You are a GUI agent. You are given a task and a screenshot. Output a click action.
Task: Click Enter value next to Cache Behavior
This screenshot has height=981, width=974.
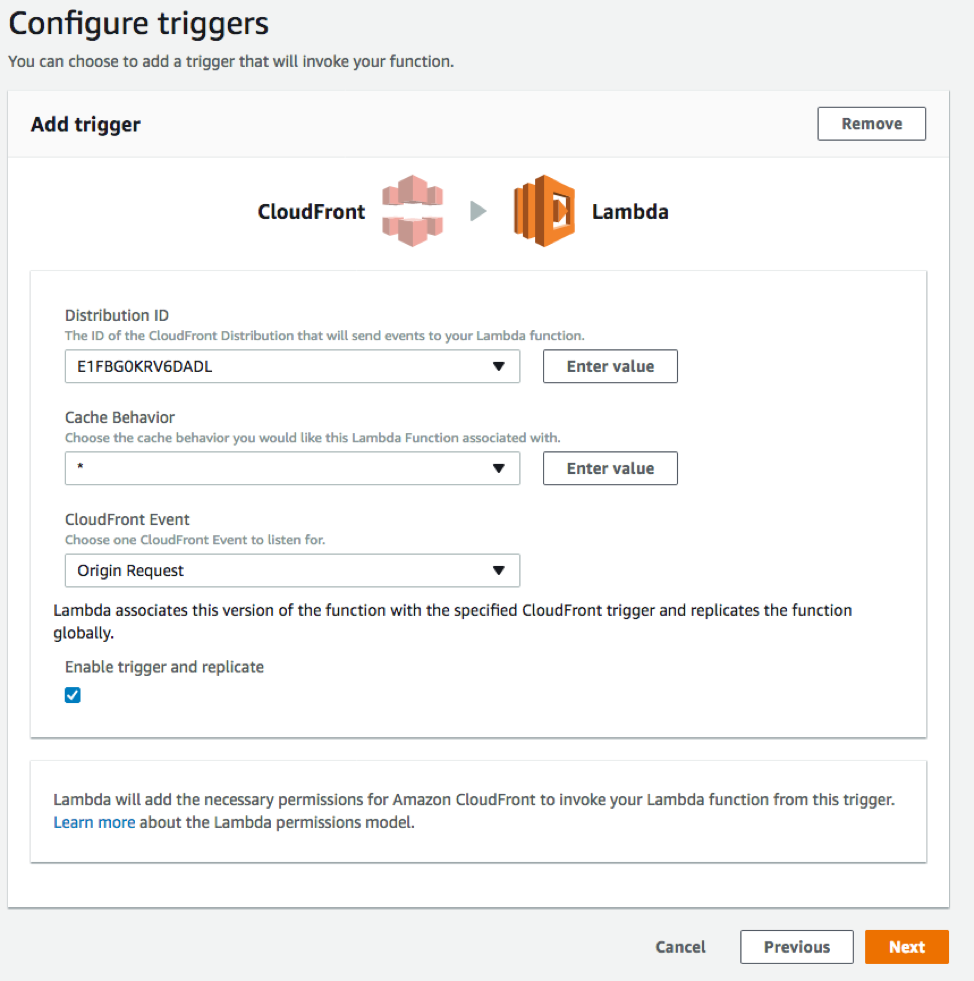tap(610, 468)
